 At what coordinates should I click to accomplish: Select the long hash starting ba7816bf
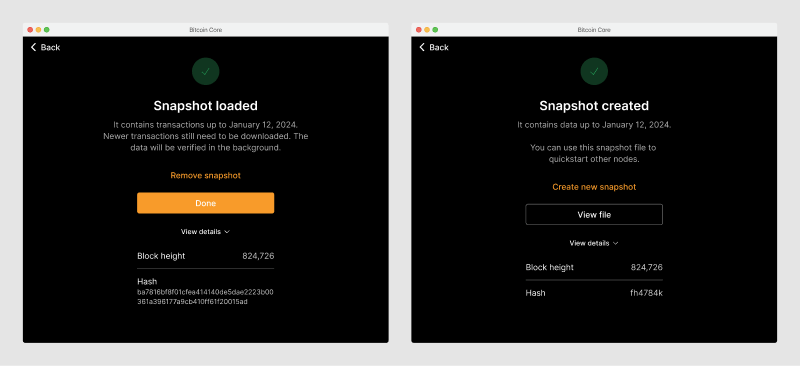coord(206,297)
